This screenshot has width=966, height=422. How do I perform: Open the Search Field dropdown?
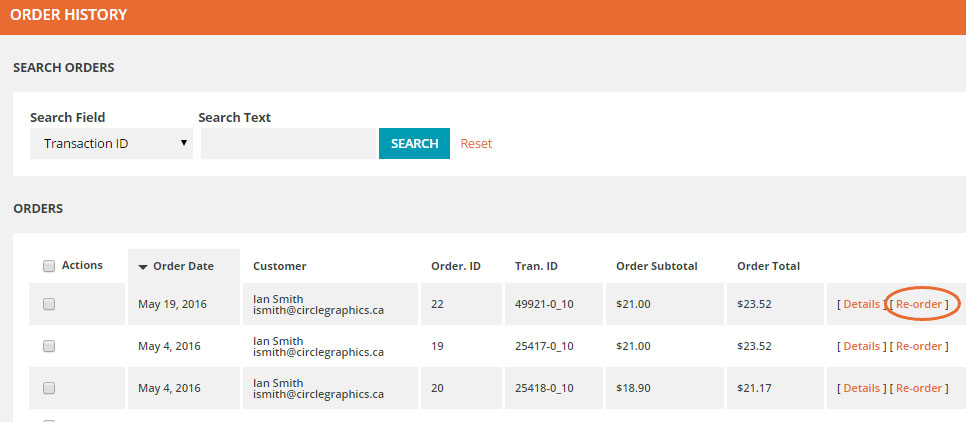[x=112, y=144]
